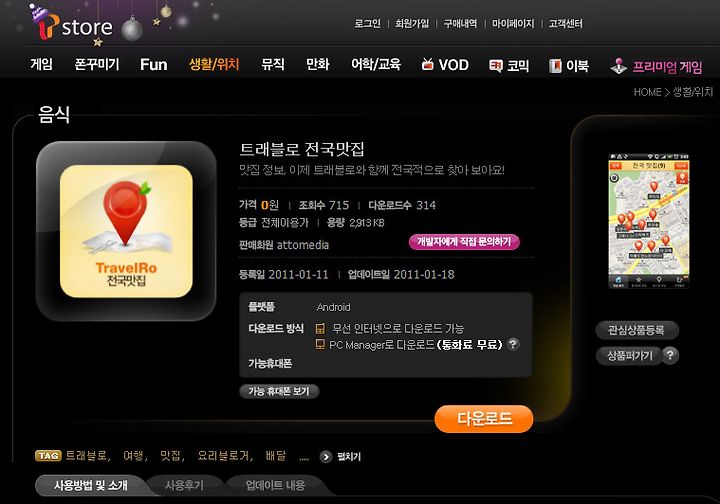Click the help icon next to 상품퍼가기
The height and width of the screenshot is (504, 720).
670,355
